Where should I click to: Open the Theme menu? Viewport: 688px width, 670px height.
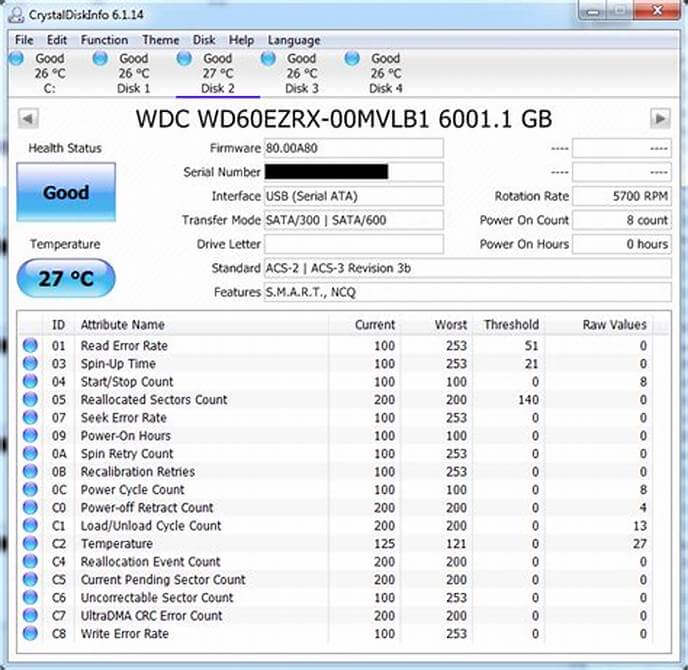pyautogui.click(x=160, y=40)
